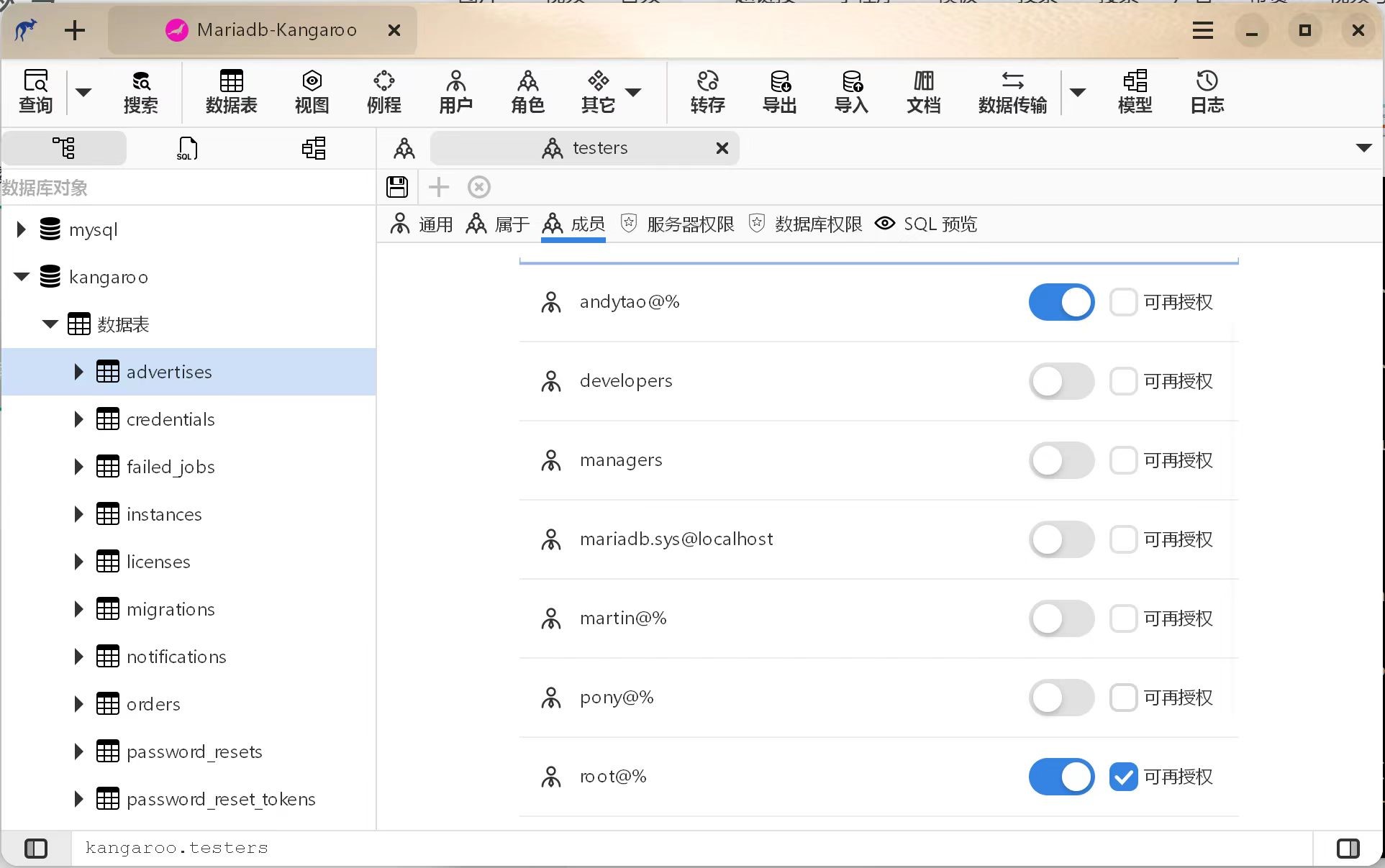Click the save disk icon

(x=397, y=187)
